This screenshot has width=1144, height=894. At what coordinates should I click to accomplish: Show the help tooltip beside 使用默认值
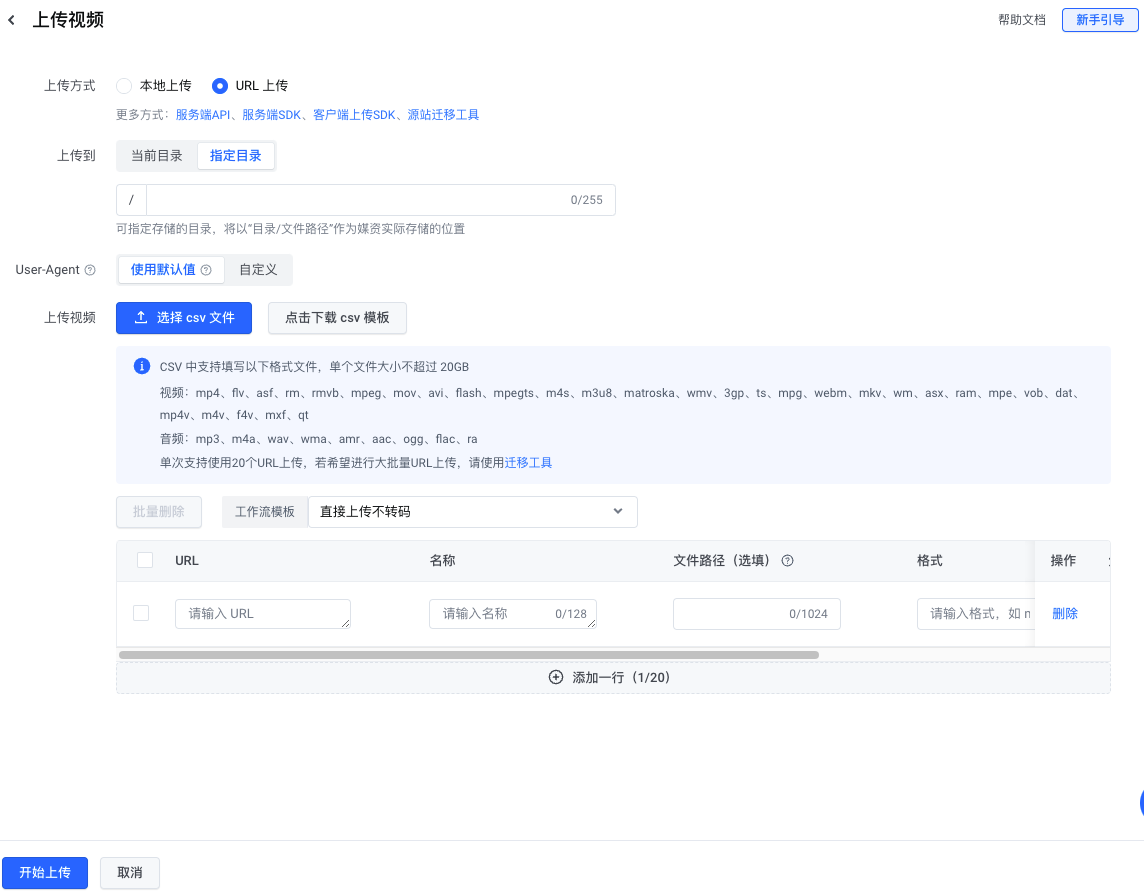(x=206, y=270)
